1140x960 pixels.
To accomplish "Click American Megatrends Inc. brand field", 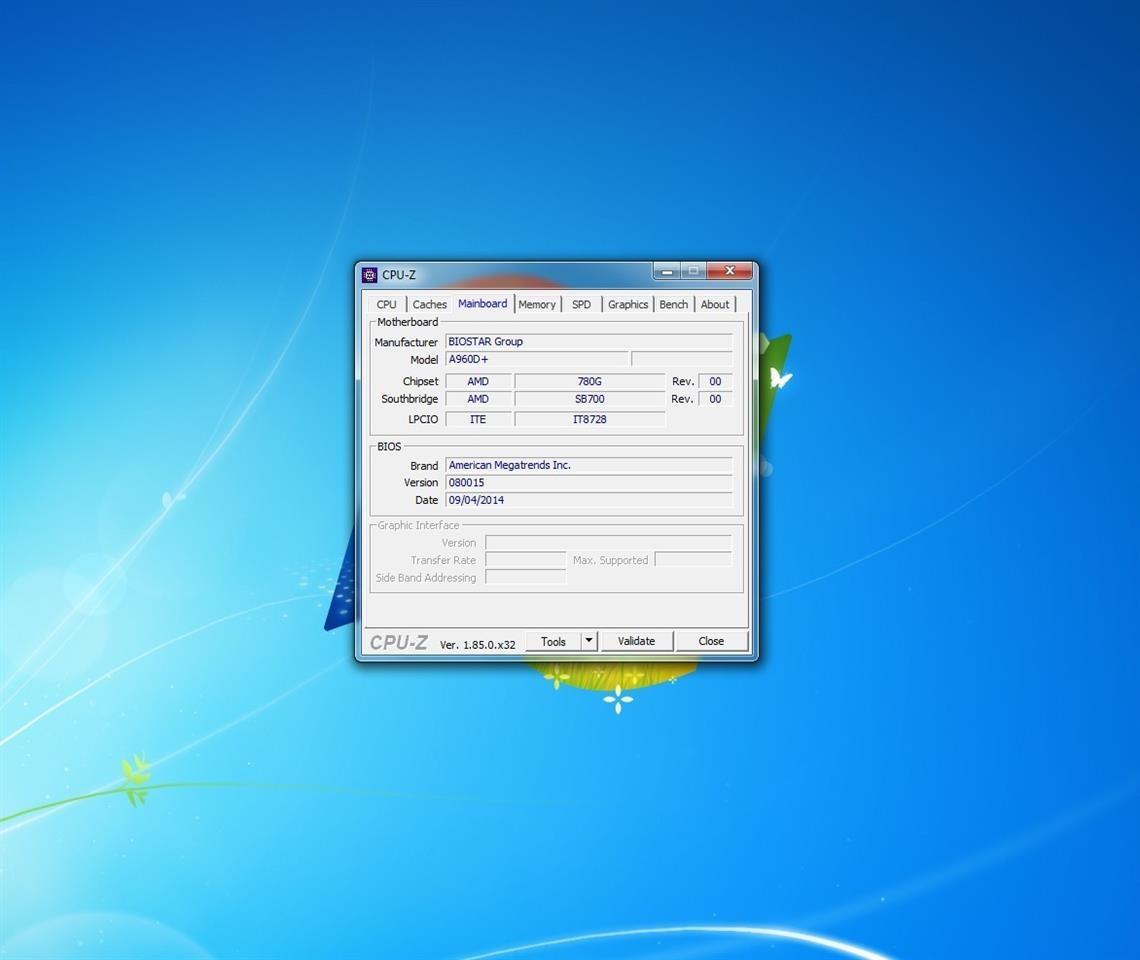I will [x=588, y=465].
